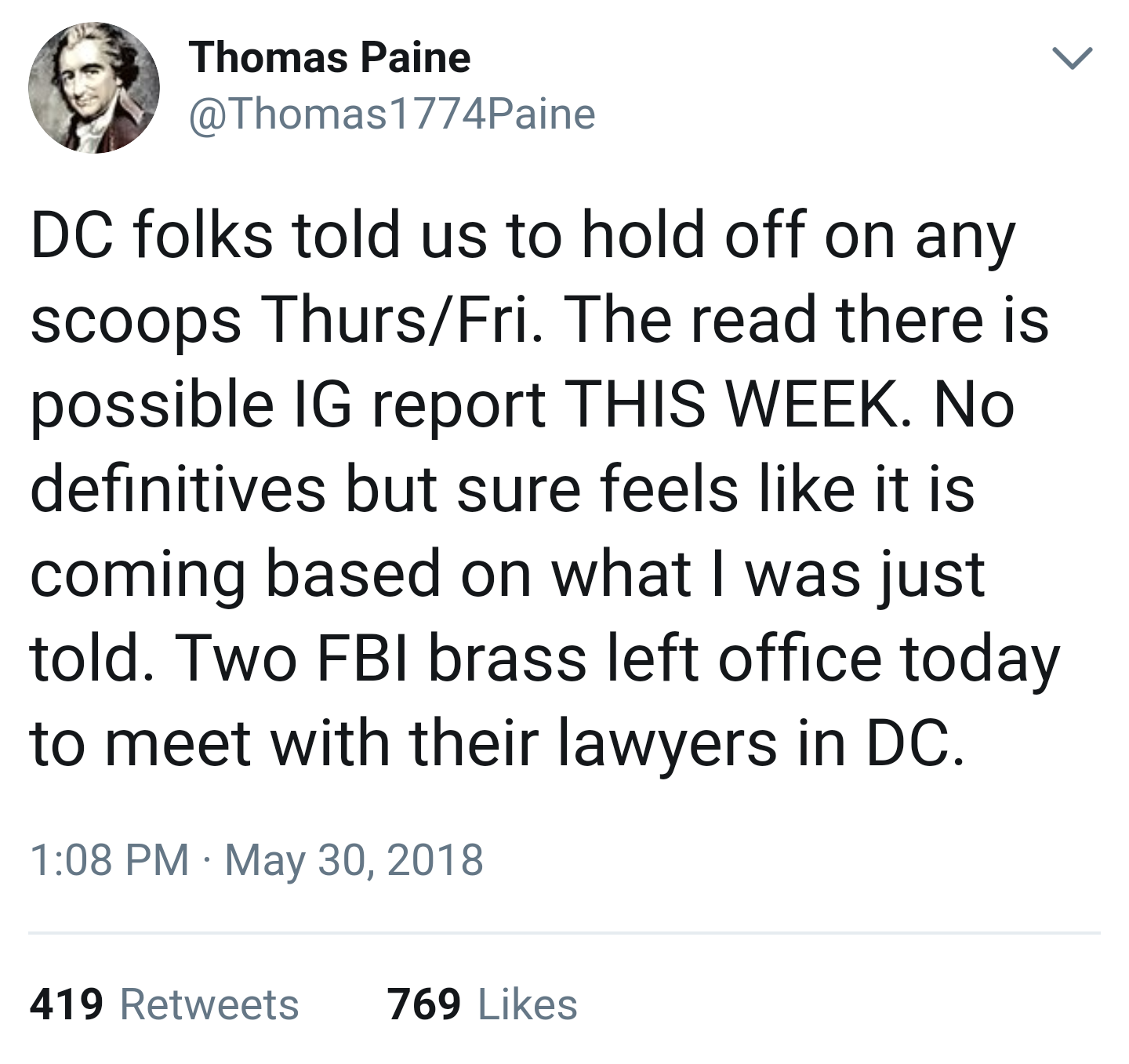
Task: Visit the @Thomas1774Paine handle link
Action: point(392,114)
